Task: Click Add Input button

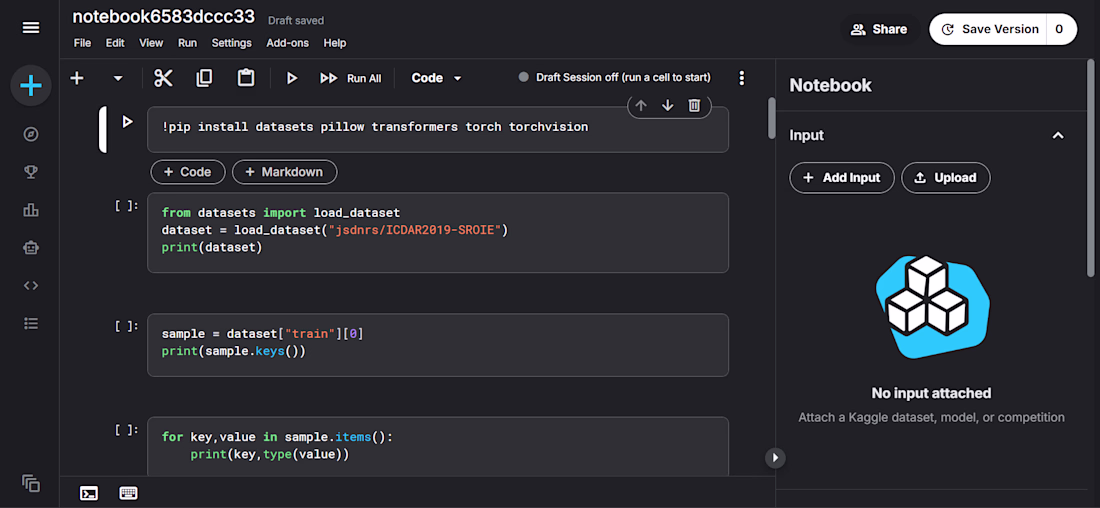Action: coord(842,178)
